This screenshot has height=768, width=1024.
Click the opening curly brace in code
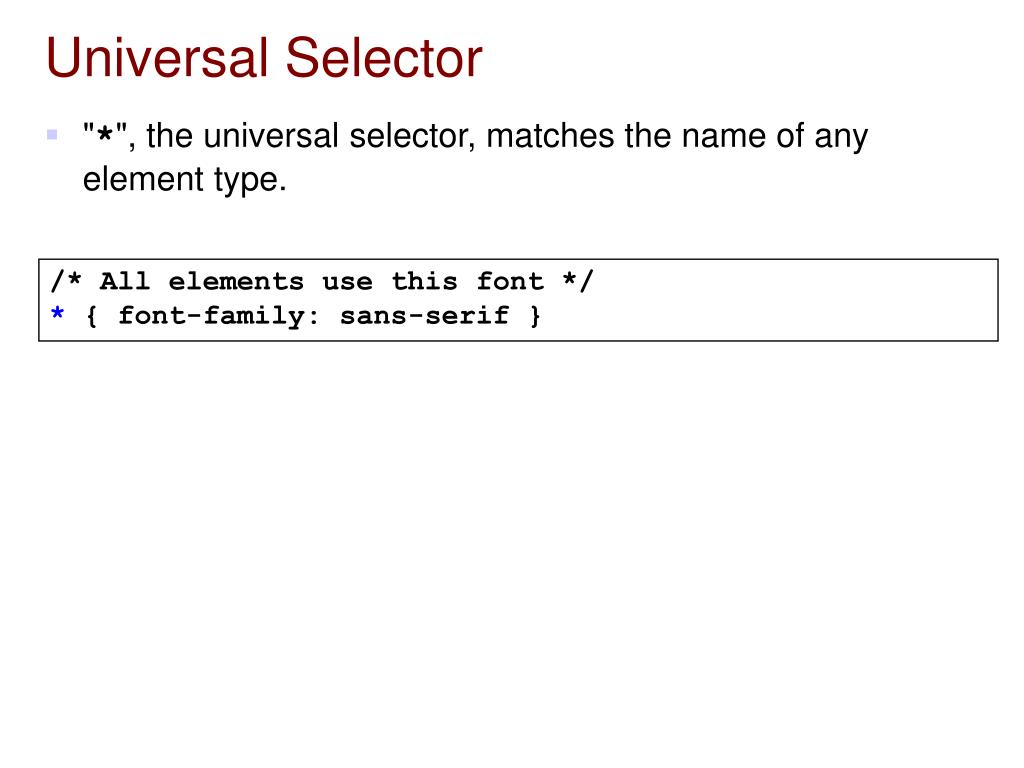coord(91,316)
